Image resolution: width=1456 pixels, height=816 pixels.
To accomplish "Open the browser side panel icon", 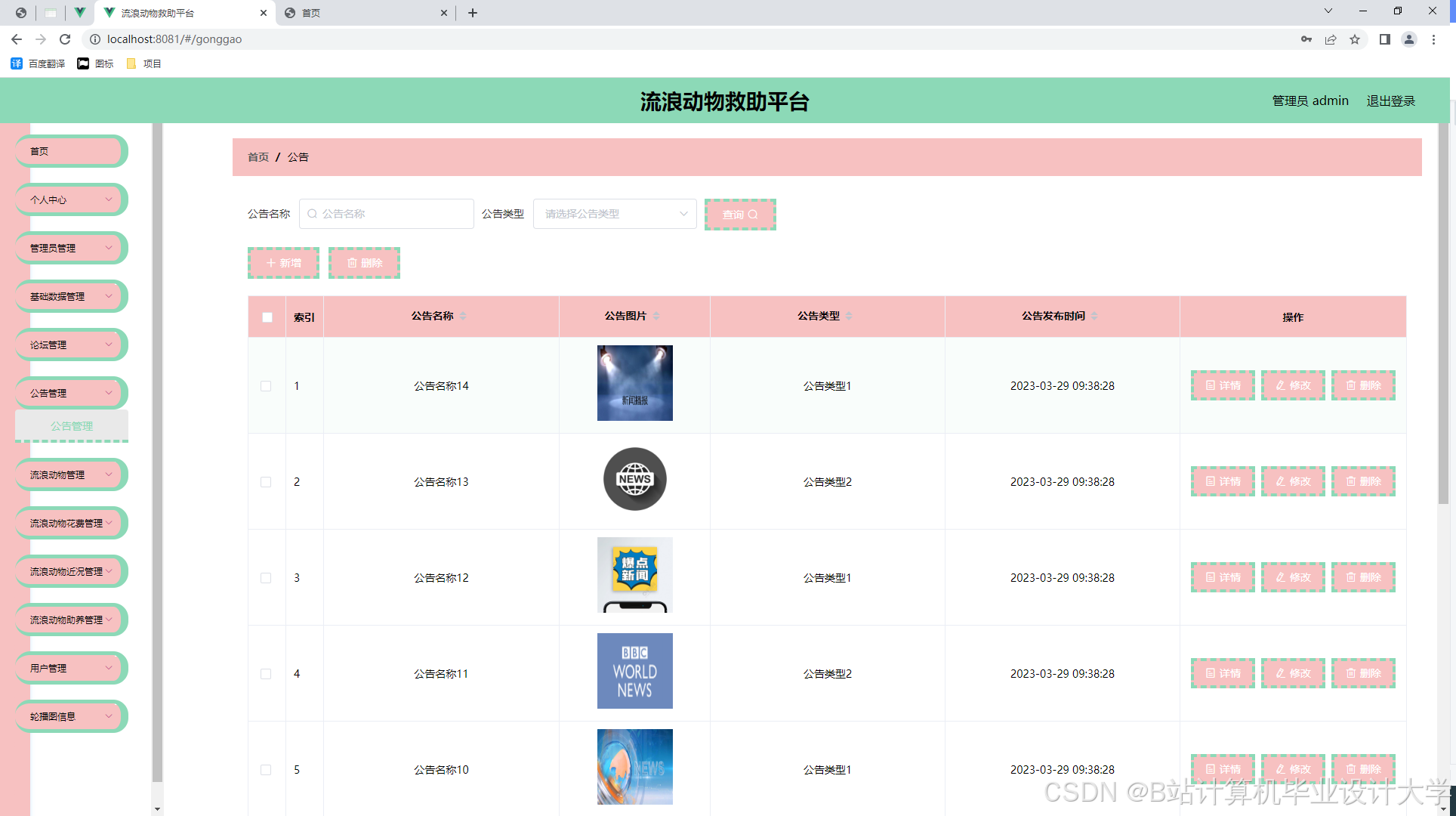I will [1384, 39].
